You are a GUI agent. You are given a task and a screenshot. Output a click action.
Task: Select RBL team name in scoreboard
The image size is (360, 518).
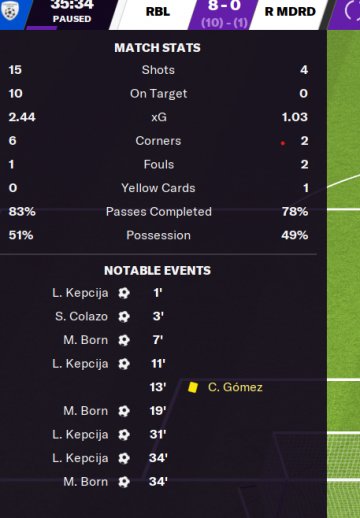click(158, 12)
